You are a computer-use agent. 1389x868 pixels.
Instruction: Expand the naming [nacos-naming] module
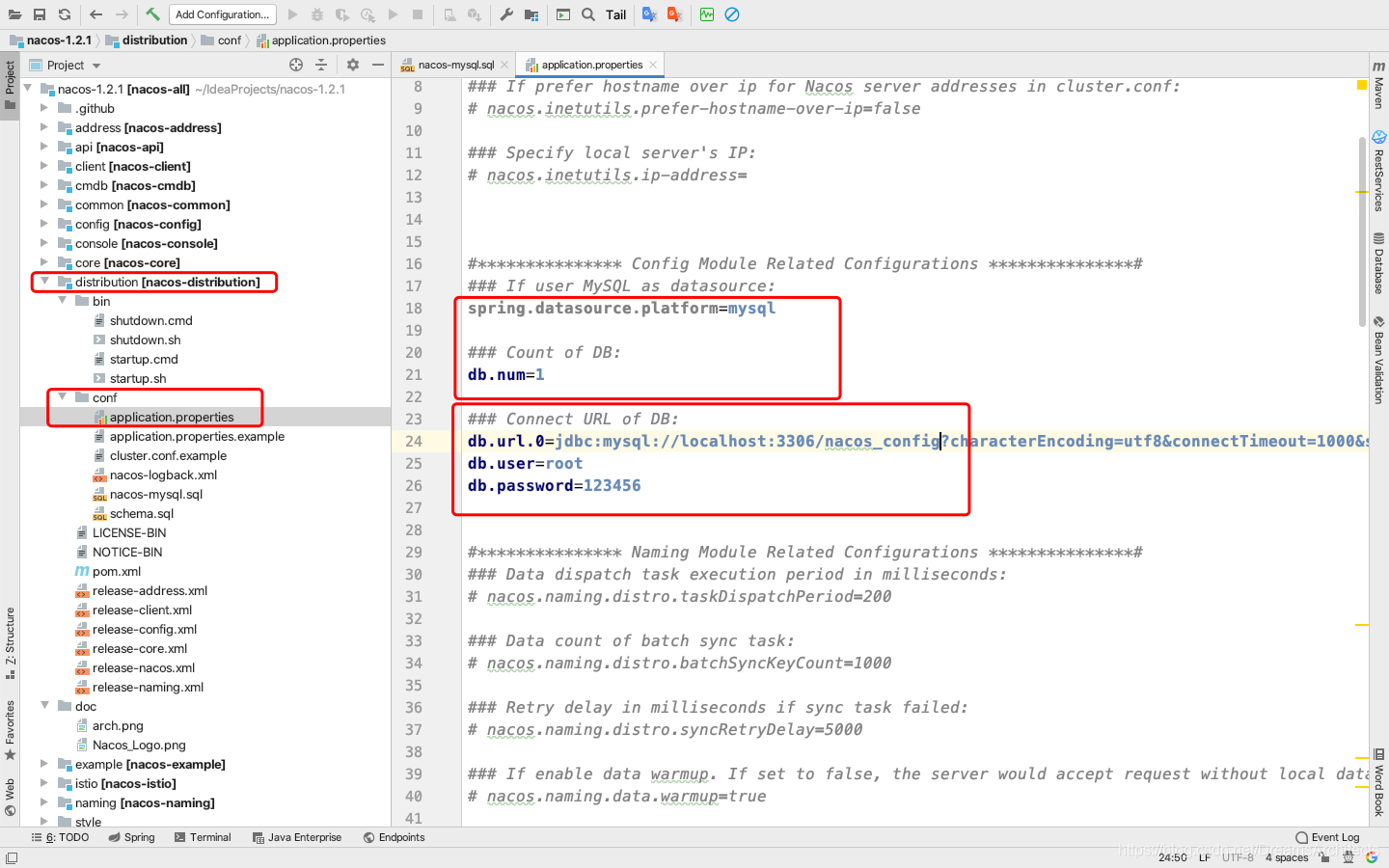coord(44,802)
